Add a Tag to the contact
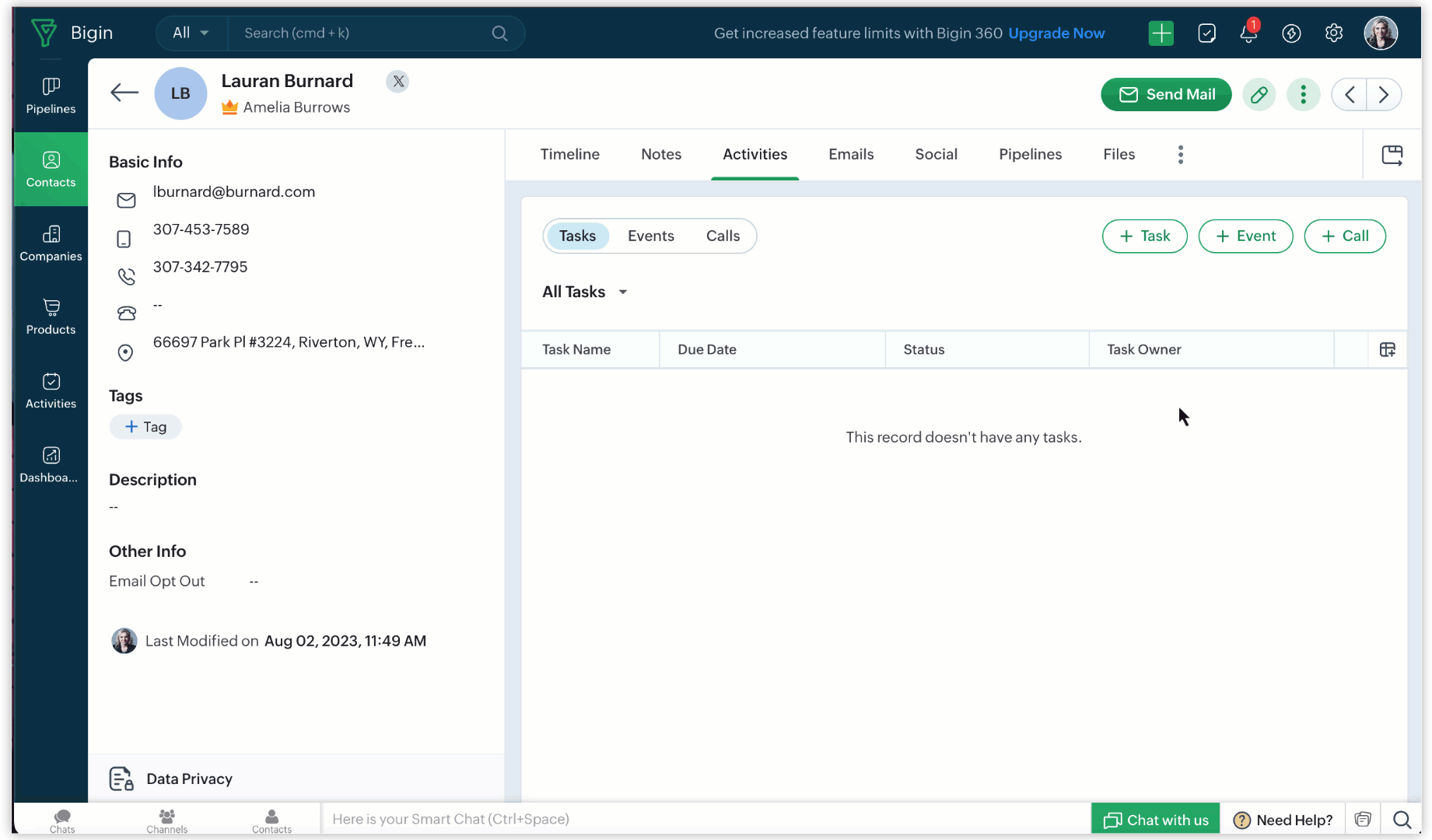The height and width of the screenshot is (840, 1432). [x=145, y=427]
